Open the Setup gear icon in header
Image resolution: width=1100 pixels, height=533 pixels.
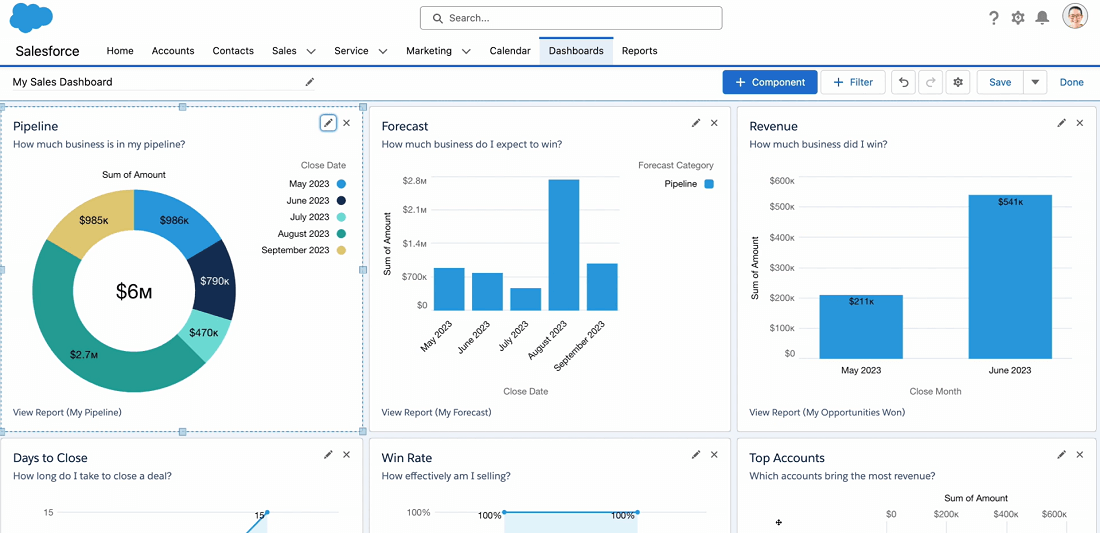point(1018,18)
